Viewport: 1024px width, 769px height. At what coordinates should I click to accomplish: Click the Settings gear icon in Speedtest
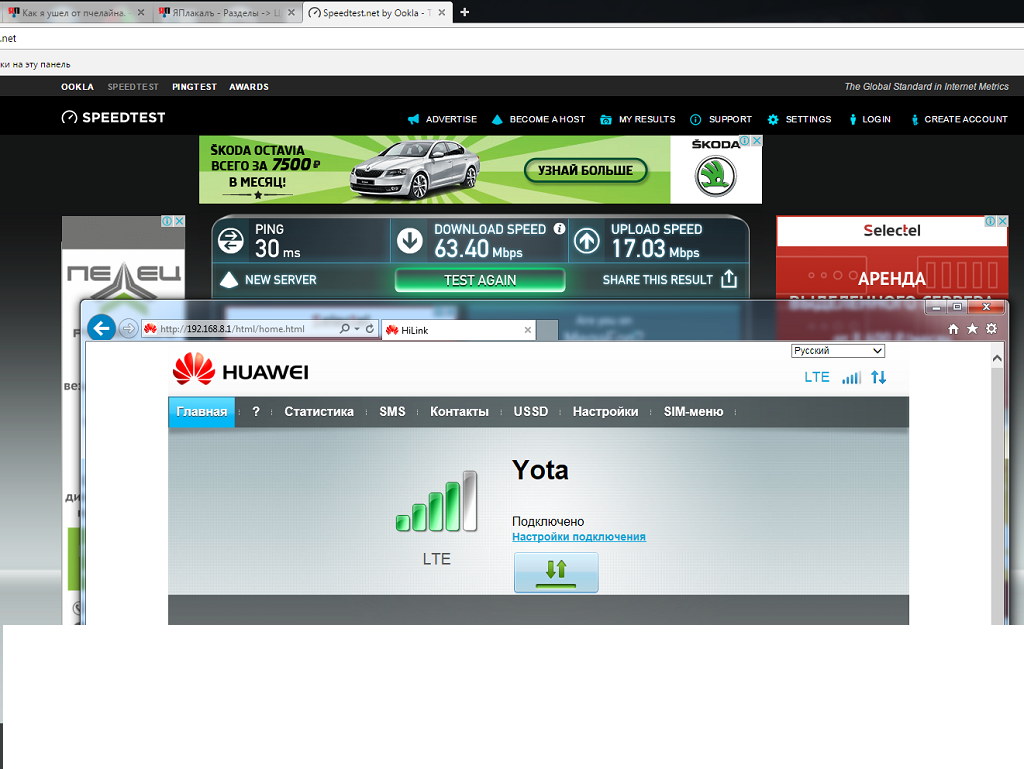point(773,119)
